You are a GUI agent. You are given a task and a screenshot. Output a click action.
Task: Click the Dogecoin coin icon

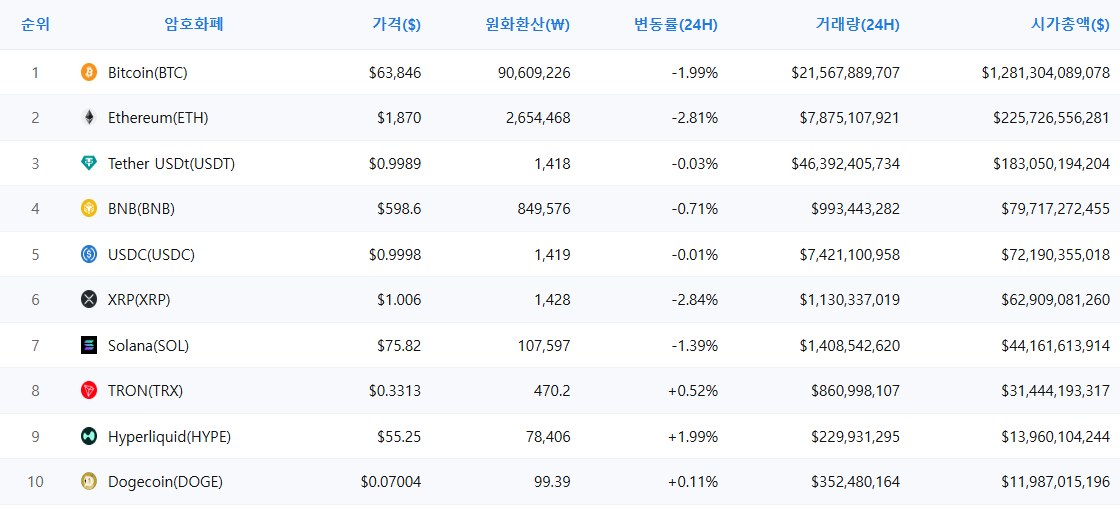89,482
